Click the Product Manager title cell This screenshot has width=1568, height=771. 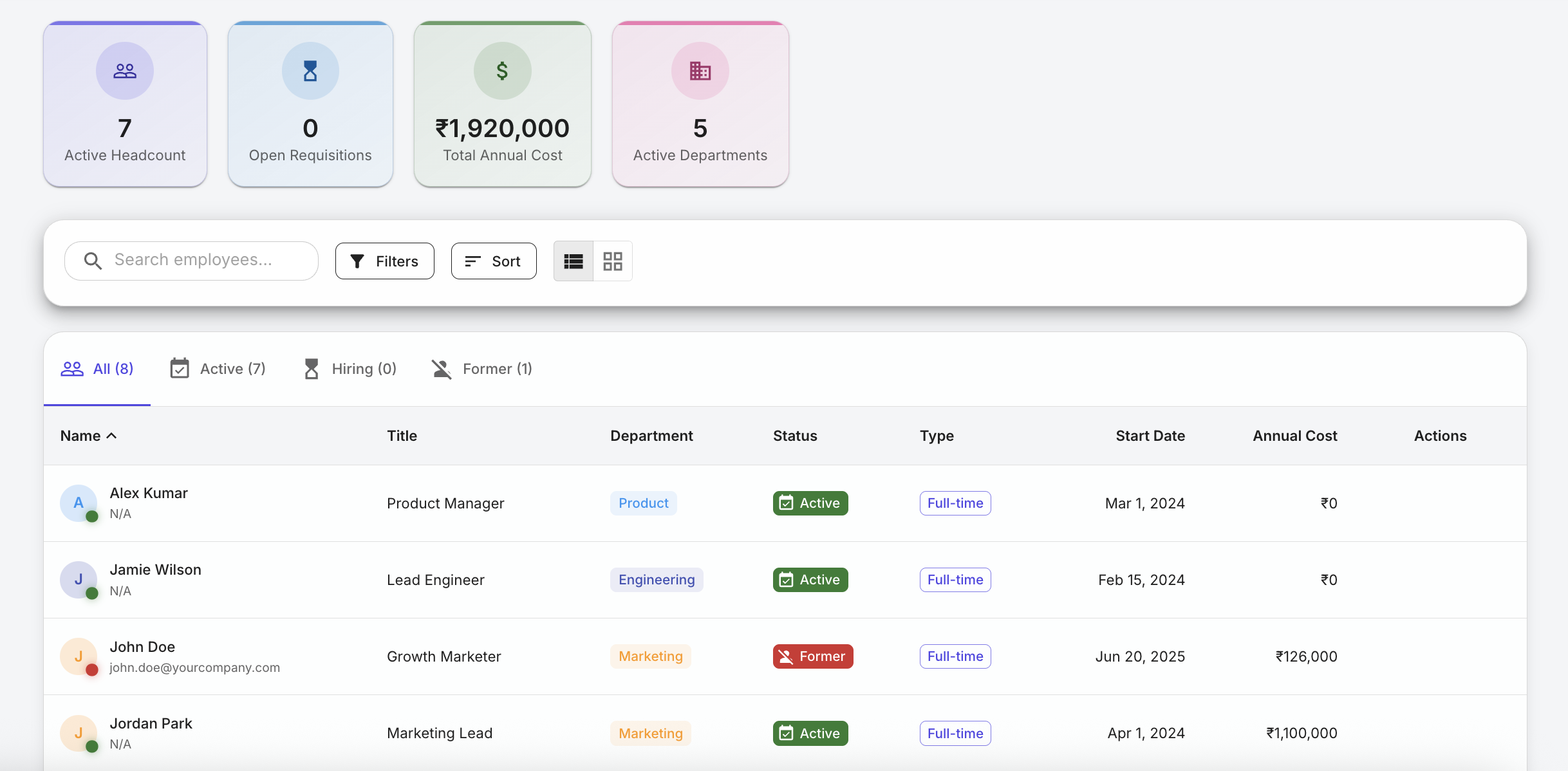[445, 503]
